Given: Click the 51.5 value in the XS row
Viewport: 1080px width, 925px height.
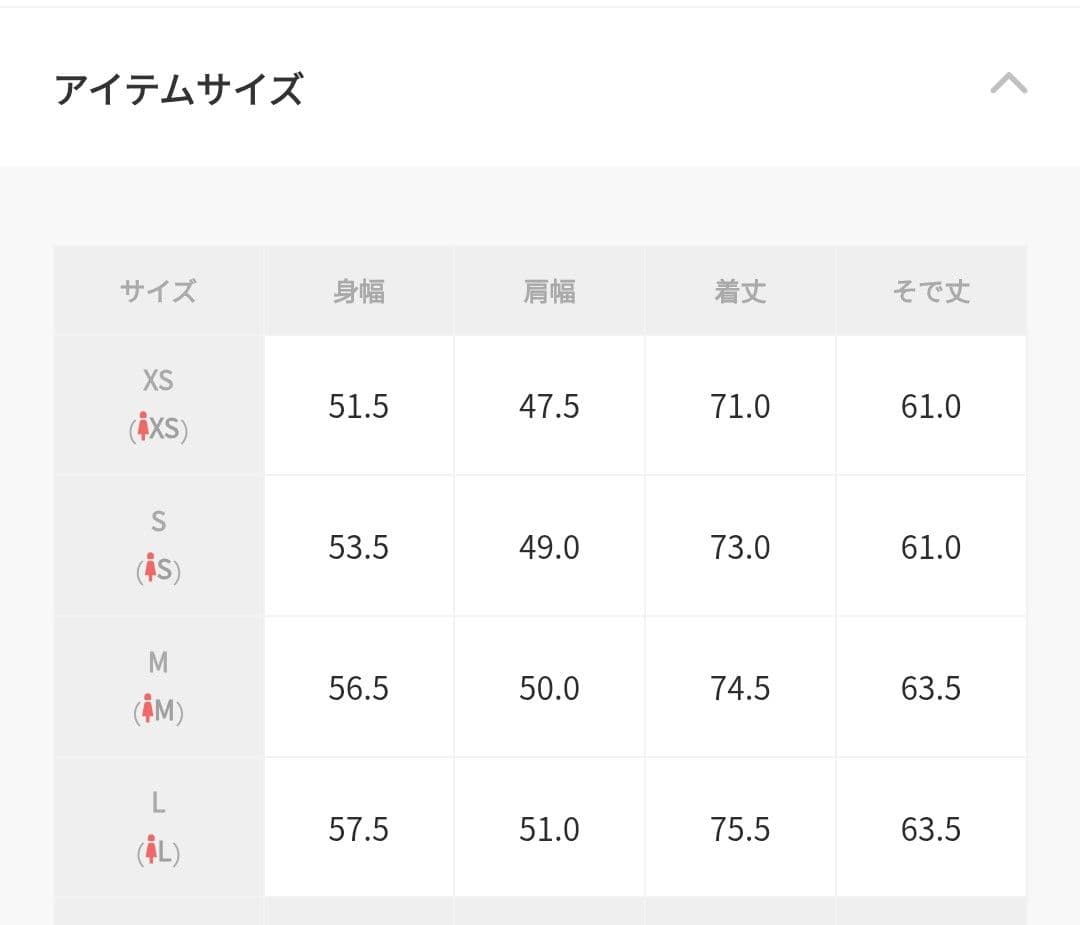Looking at the screenshot, I should click(358, 406).
